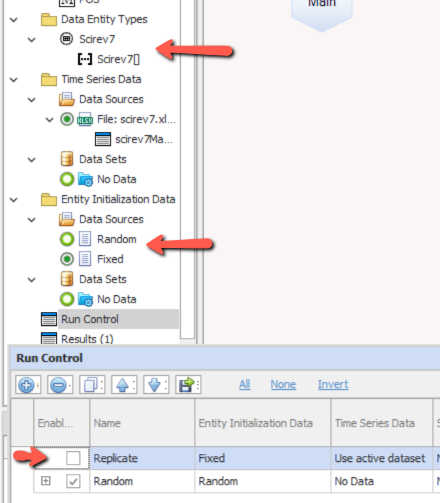Screen dimensions: 440x503
Task: Click the duplicate run toolbar button
Action: (92, 385)
